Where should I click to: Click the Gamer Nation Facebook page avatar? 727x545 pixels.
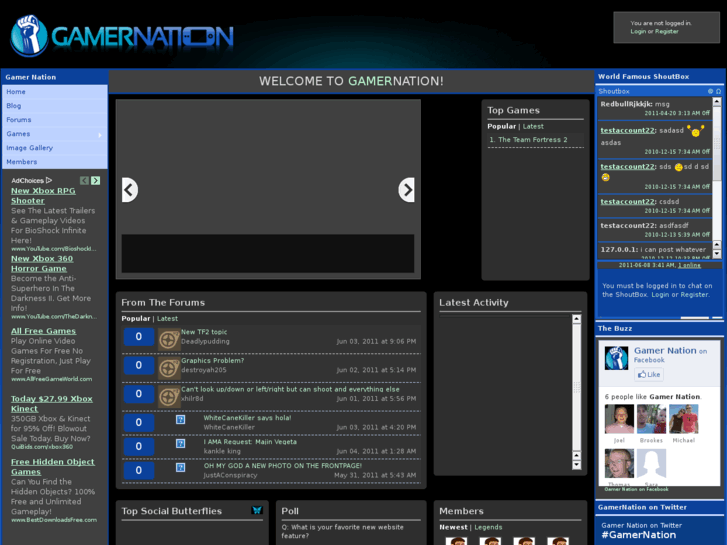[x=616, y=357]
